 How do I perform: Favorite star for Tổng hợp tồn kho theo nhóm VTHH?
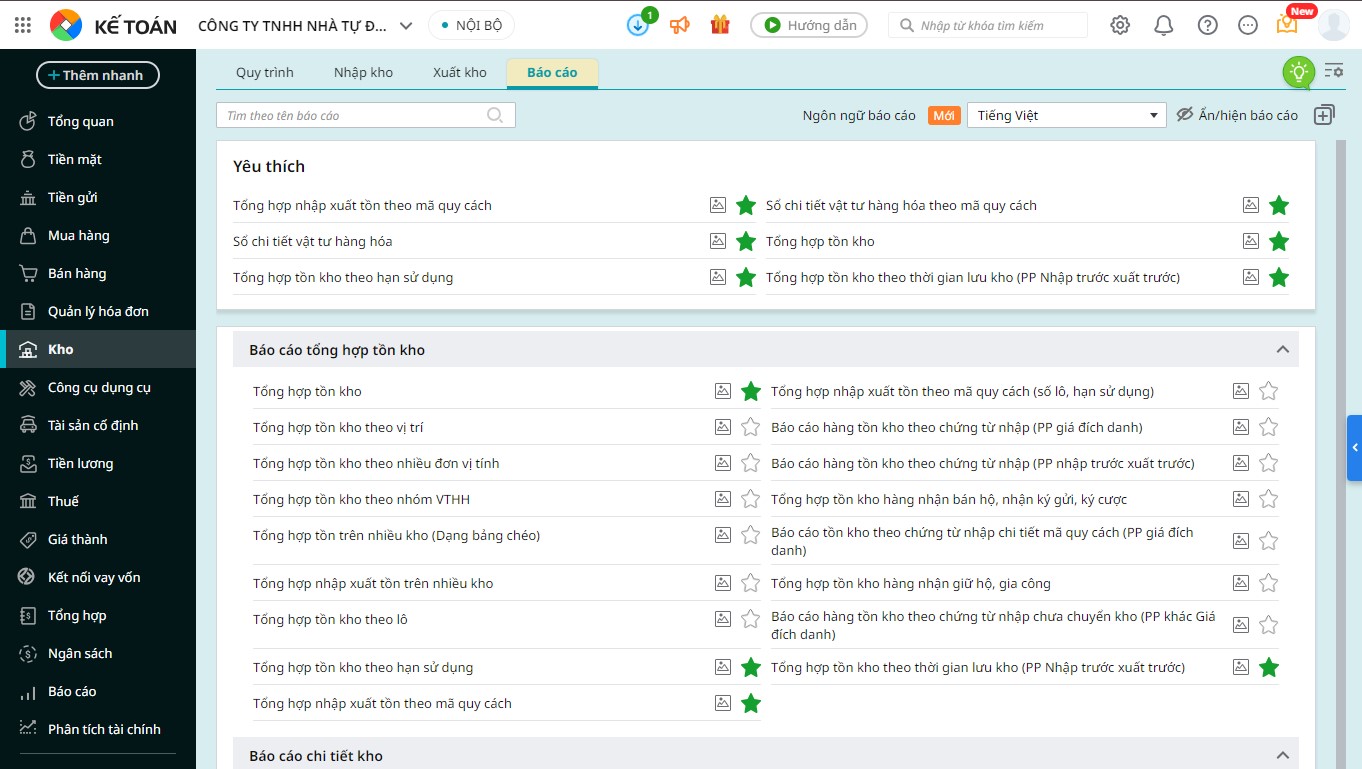coord(751,499)
